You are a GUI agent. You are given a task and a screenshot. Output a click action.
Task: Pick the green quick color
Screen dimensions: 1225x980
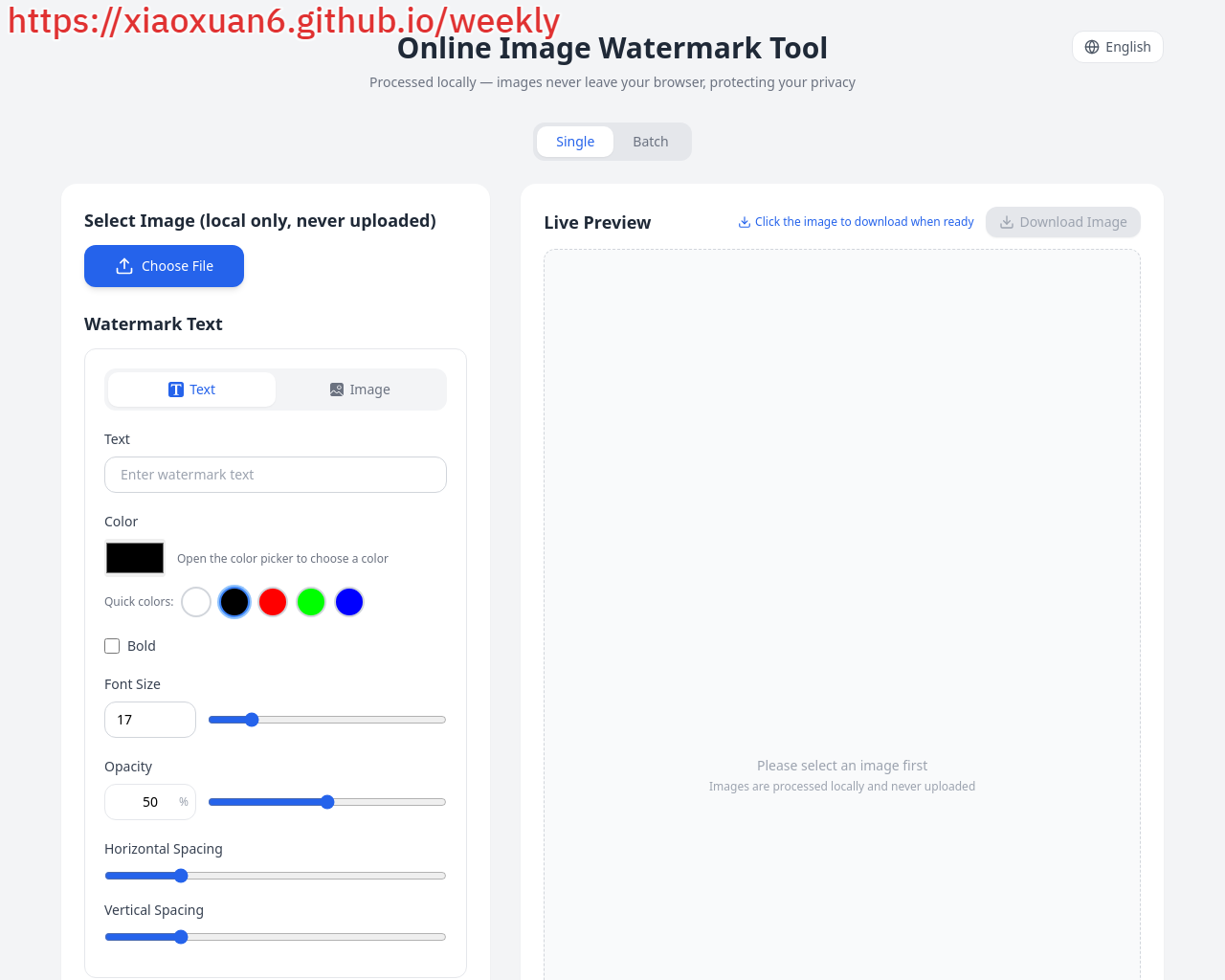tap(311, 602)
